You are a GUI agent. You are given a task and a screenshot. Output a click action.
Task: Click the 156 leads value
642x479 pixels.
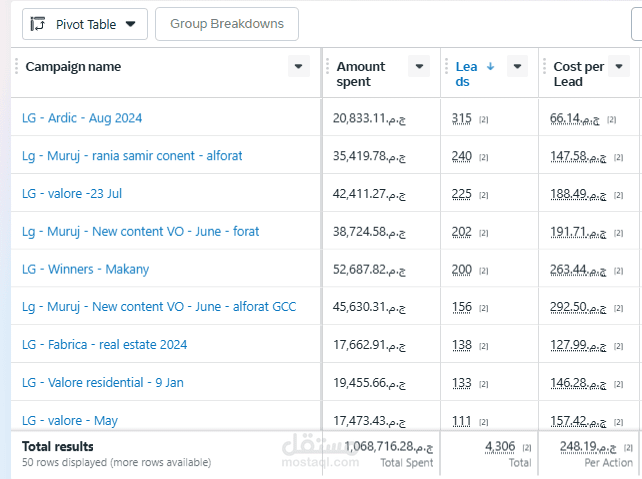tap(461, 307)
